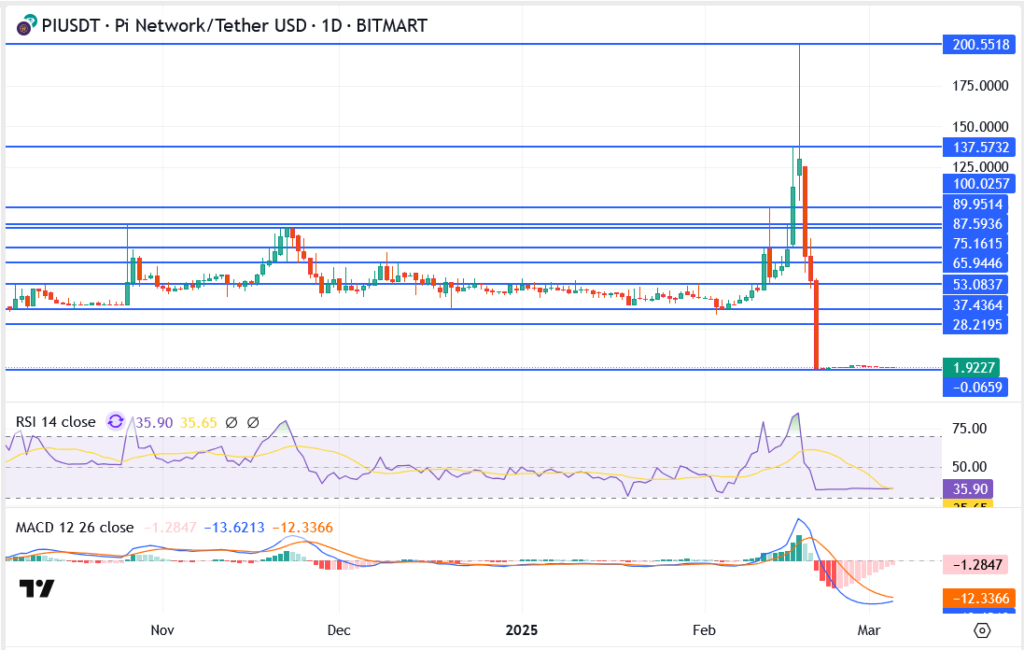Click the Feb label on the time axis
The height and width of the screenshot is (650, 1024).
704,631
